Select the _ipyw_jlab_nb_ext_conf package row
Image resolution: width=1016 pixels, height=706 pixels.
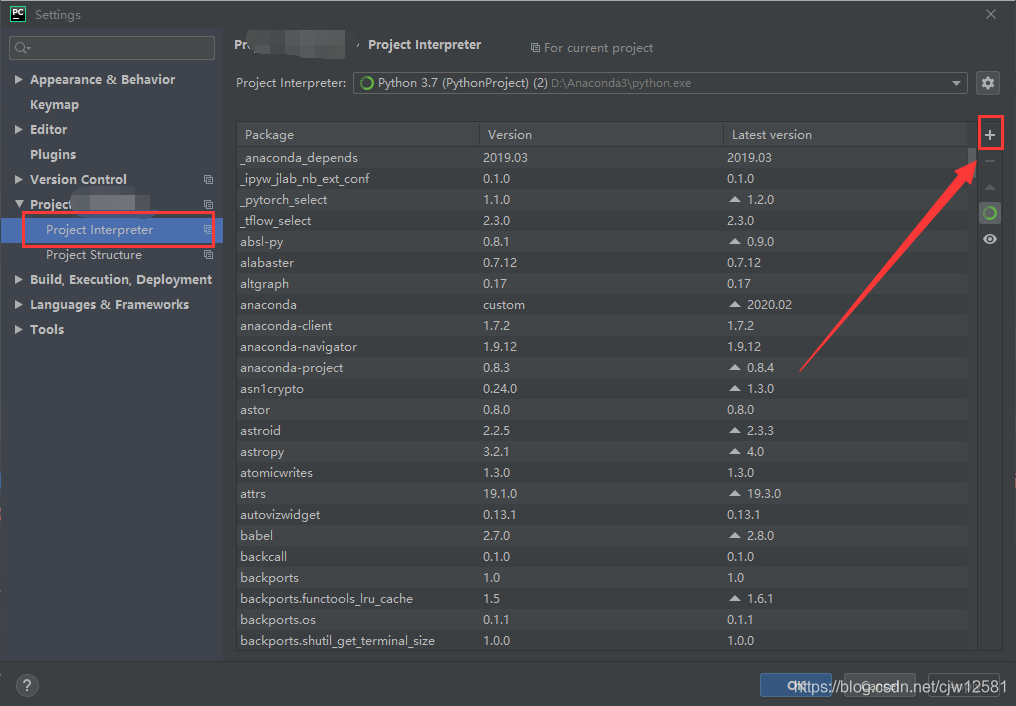(x=602, y=179)
